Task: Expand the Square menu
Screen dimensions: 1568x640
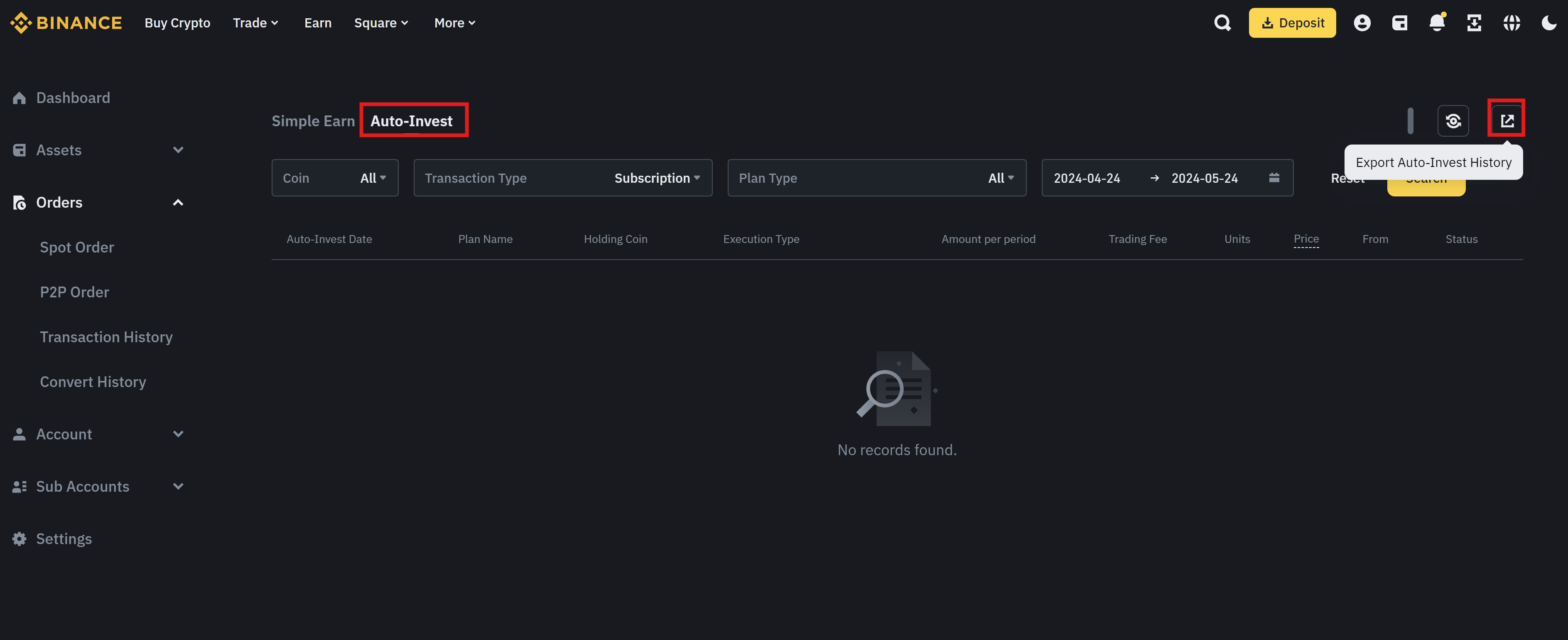Action: coord(381,22)
